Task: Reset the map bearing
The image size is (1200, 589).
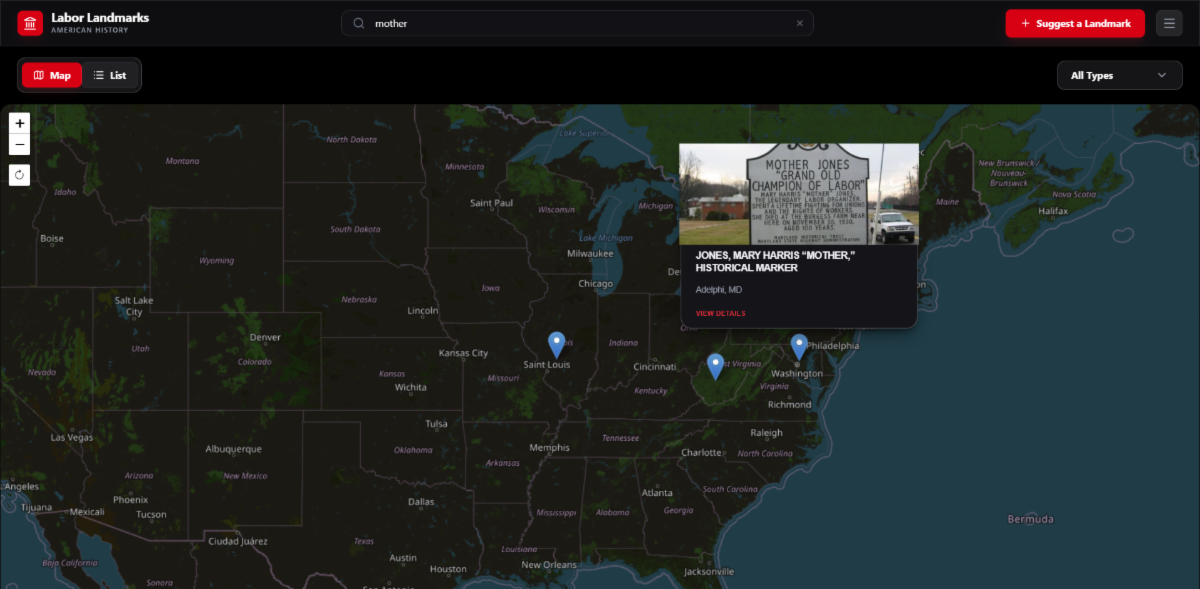Action: pyautogui.click(x=20, y=175)
